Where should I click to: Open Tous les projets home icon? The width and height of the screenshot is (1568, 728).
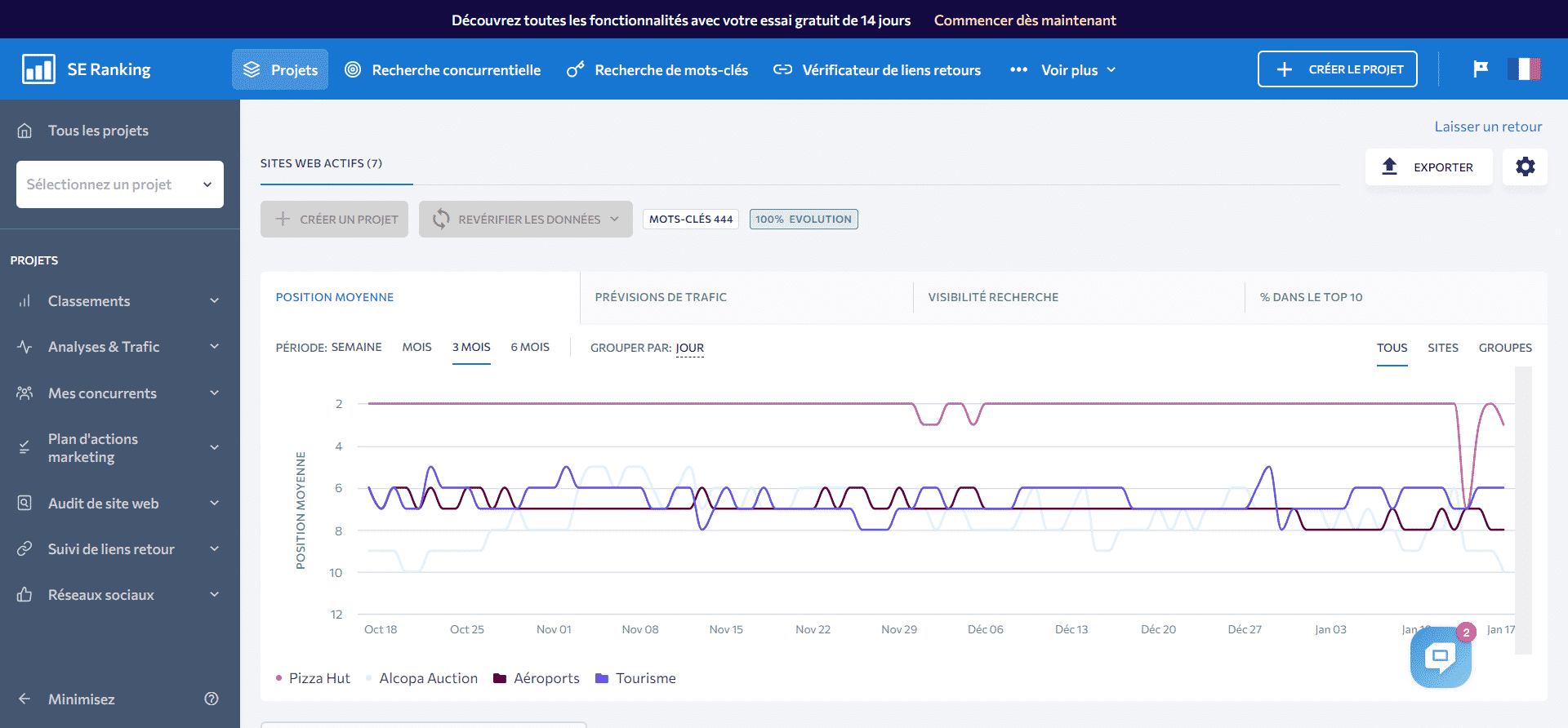pos(25,131)
